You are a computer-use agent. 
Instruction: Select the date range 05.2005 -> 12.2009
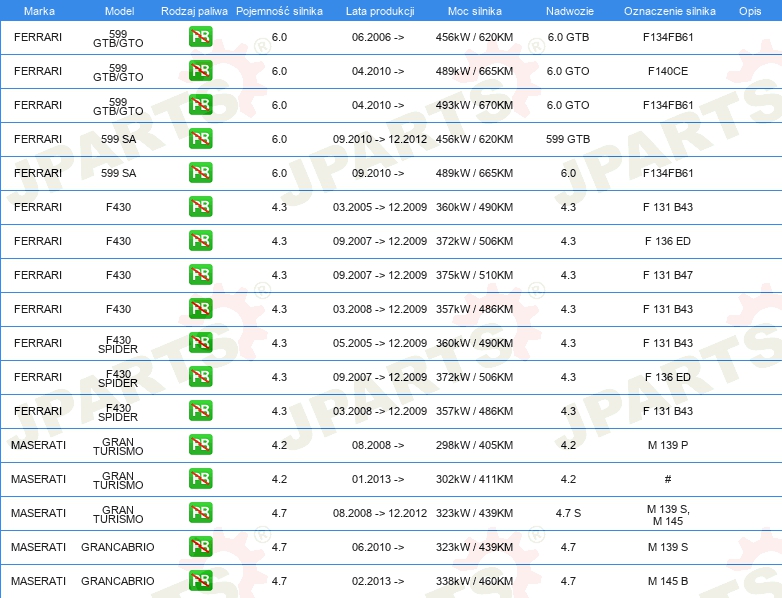click(x=380, y=343)
